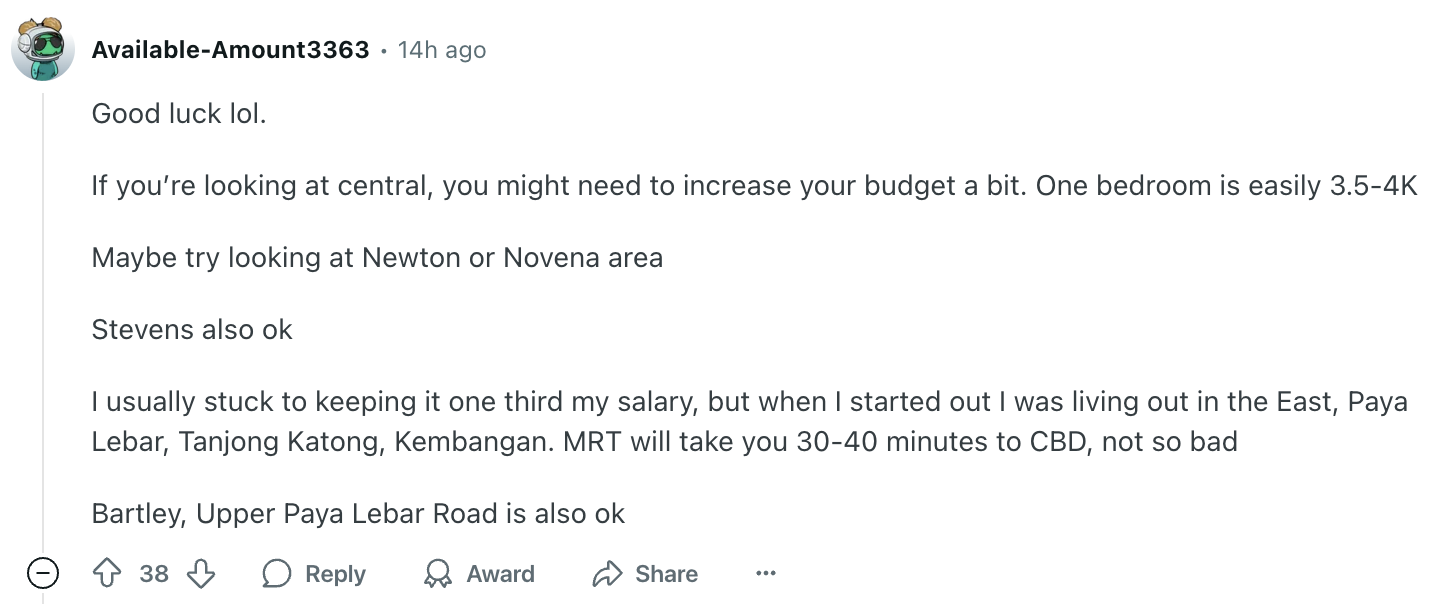
Task: Open the Available-Amount3363 user profile link
Action: coord(230,49)
